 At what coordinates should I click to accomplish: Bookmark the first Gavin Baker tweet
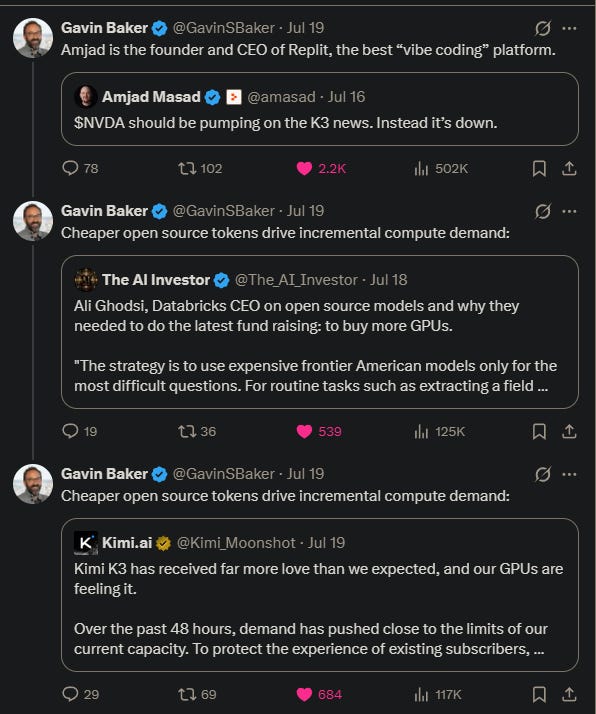(x=540, y=169)
